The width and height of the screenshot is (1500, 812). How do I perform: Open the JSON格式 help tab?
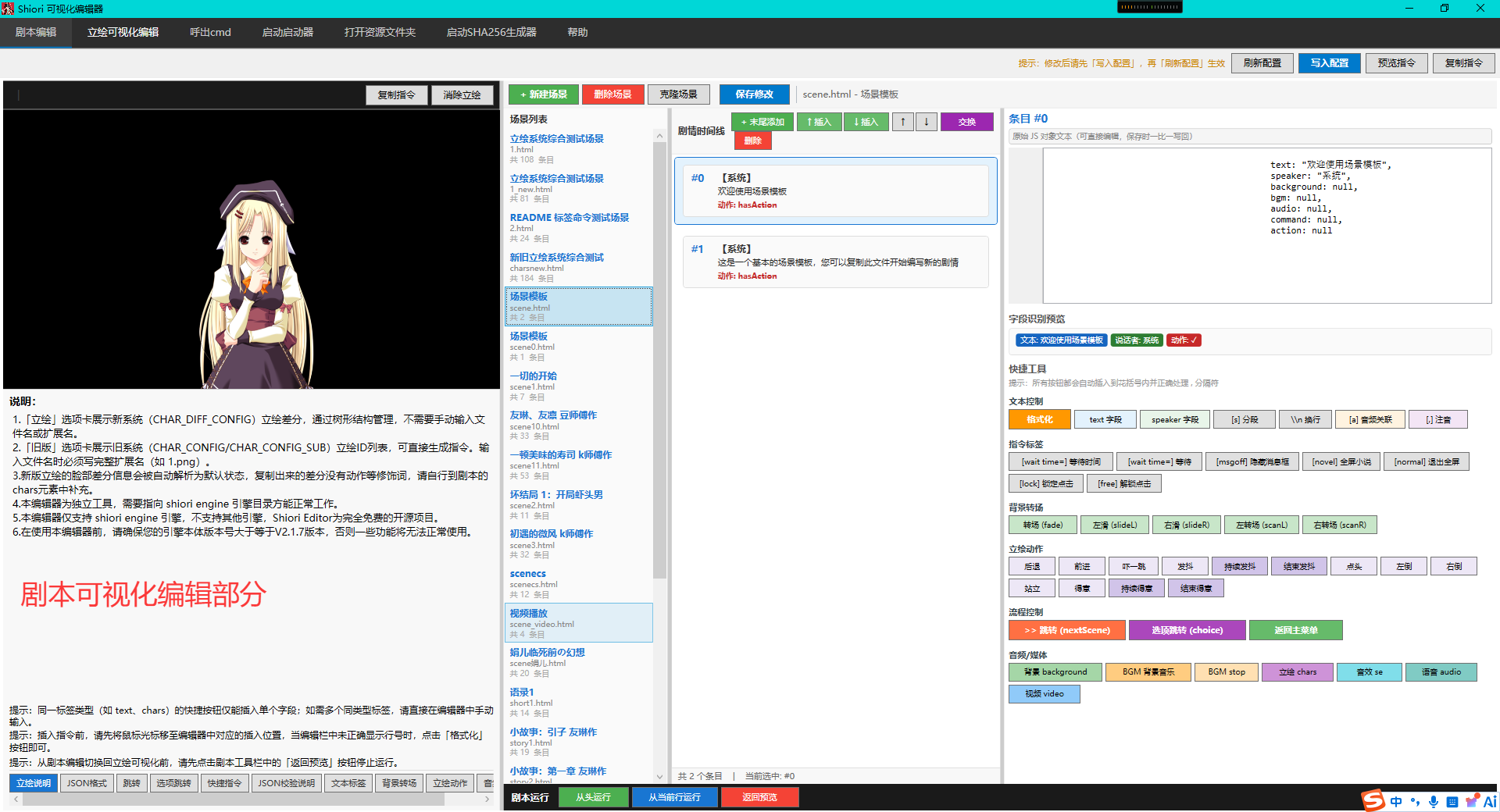tap(87, 783)
